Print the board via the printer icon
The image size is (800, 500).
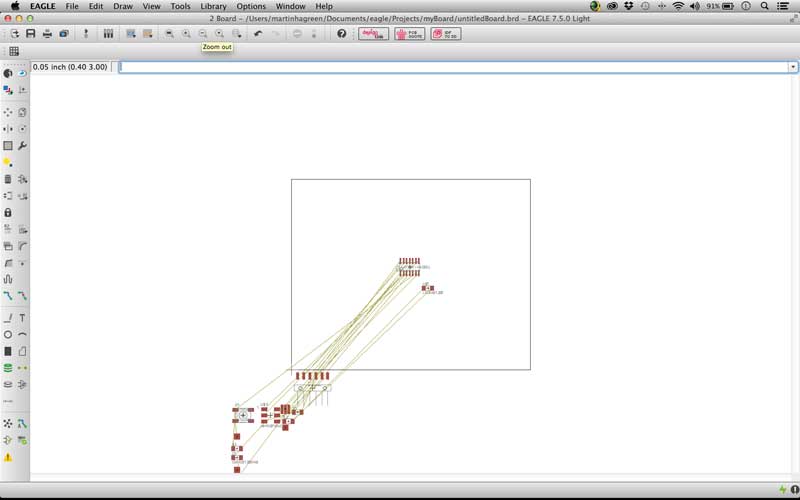(x=47, y=34)
